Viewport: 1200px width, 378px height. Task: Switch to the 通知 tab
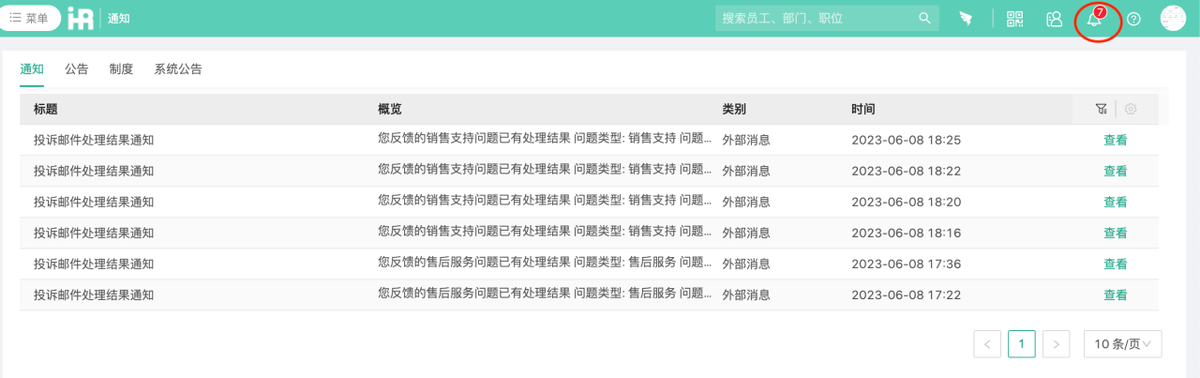(x=32, y=69)
